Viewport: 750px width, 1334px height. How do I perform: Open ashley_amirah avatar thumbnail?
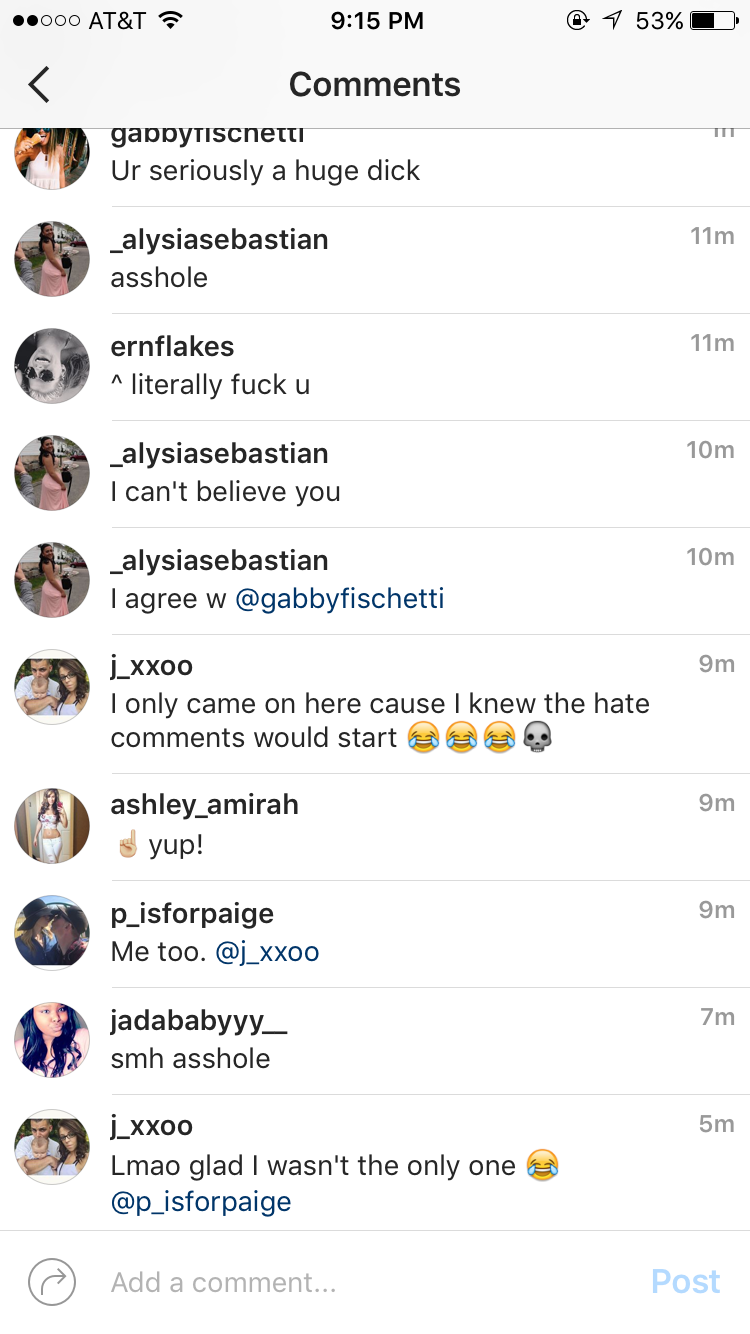pyautogui.click(x=52, y=826)
